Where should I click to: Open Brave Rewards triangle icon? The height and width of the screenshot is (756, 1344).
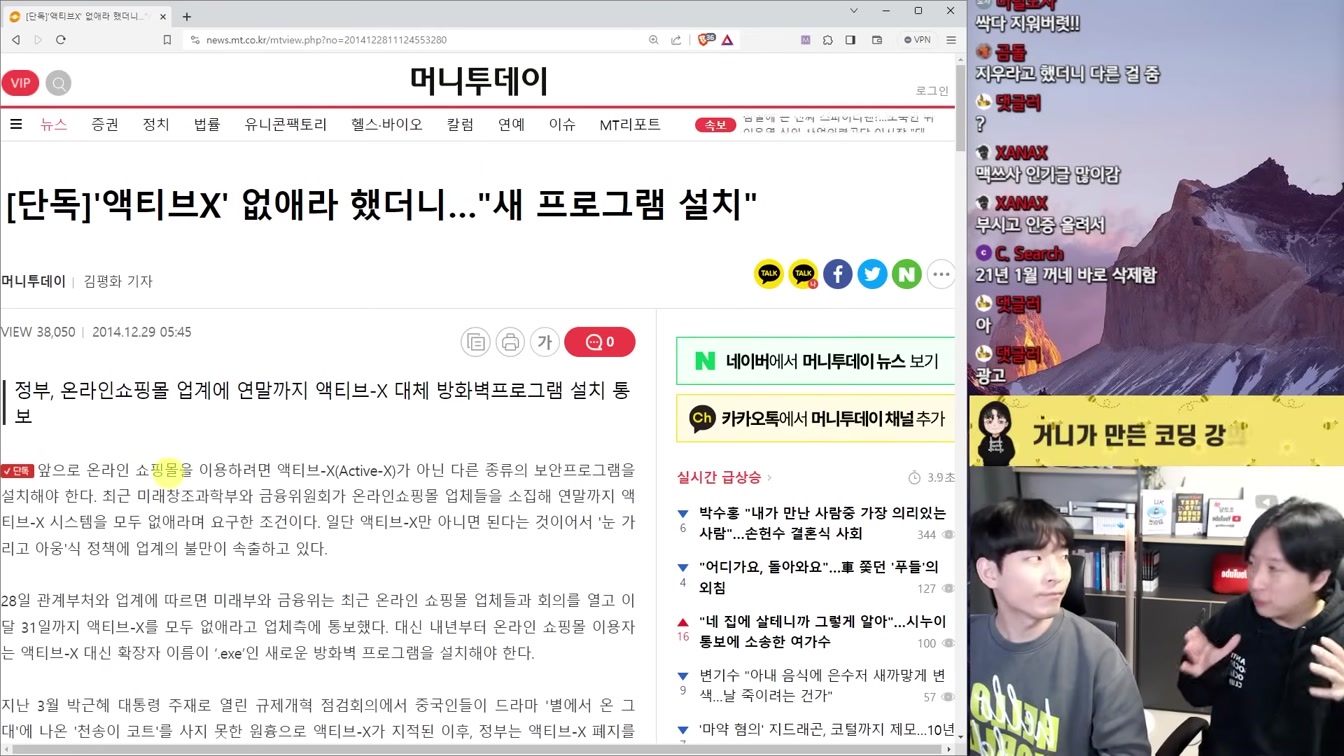727,40
